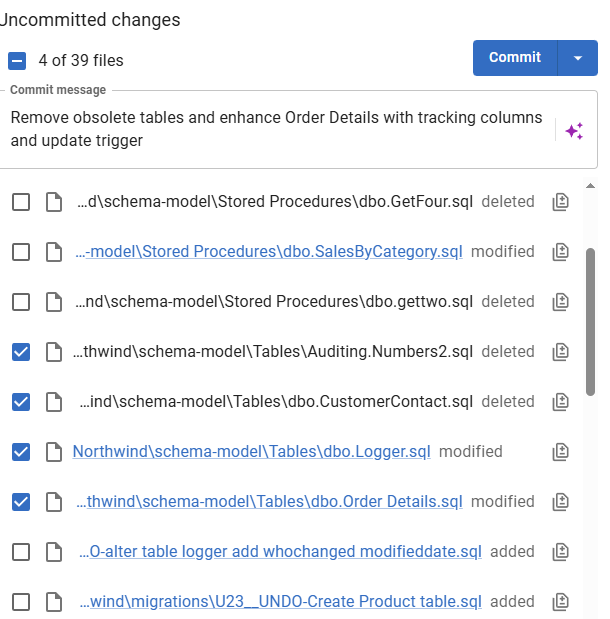Open diff icon for dbo.SalesByCategory.sql row
The height and width of the screenshot is (619, 610).
[x=560, y=252]
